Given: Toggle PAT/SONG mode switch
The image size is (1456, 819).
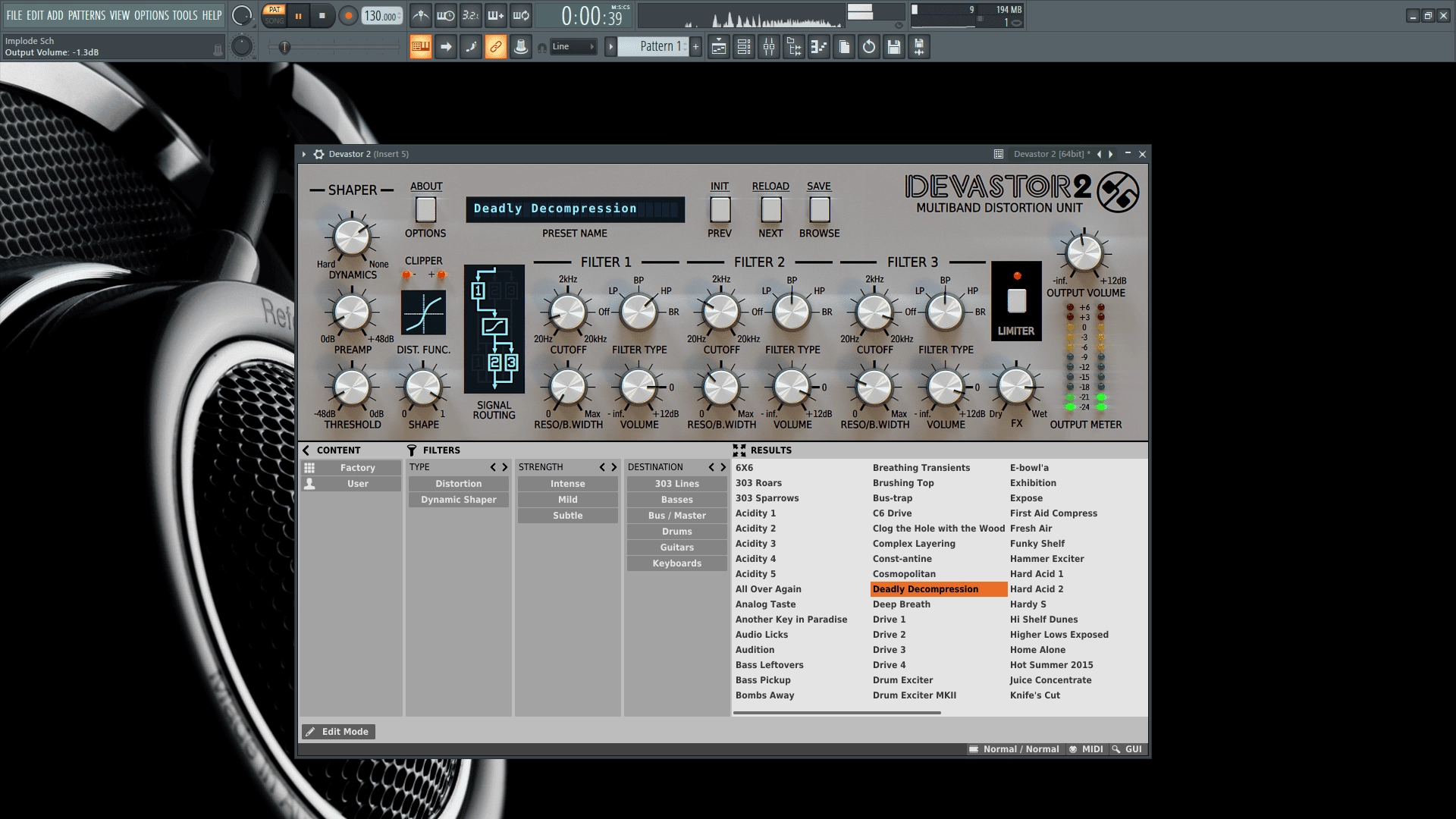Looking at the screenshot, I should 275,15.
